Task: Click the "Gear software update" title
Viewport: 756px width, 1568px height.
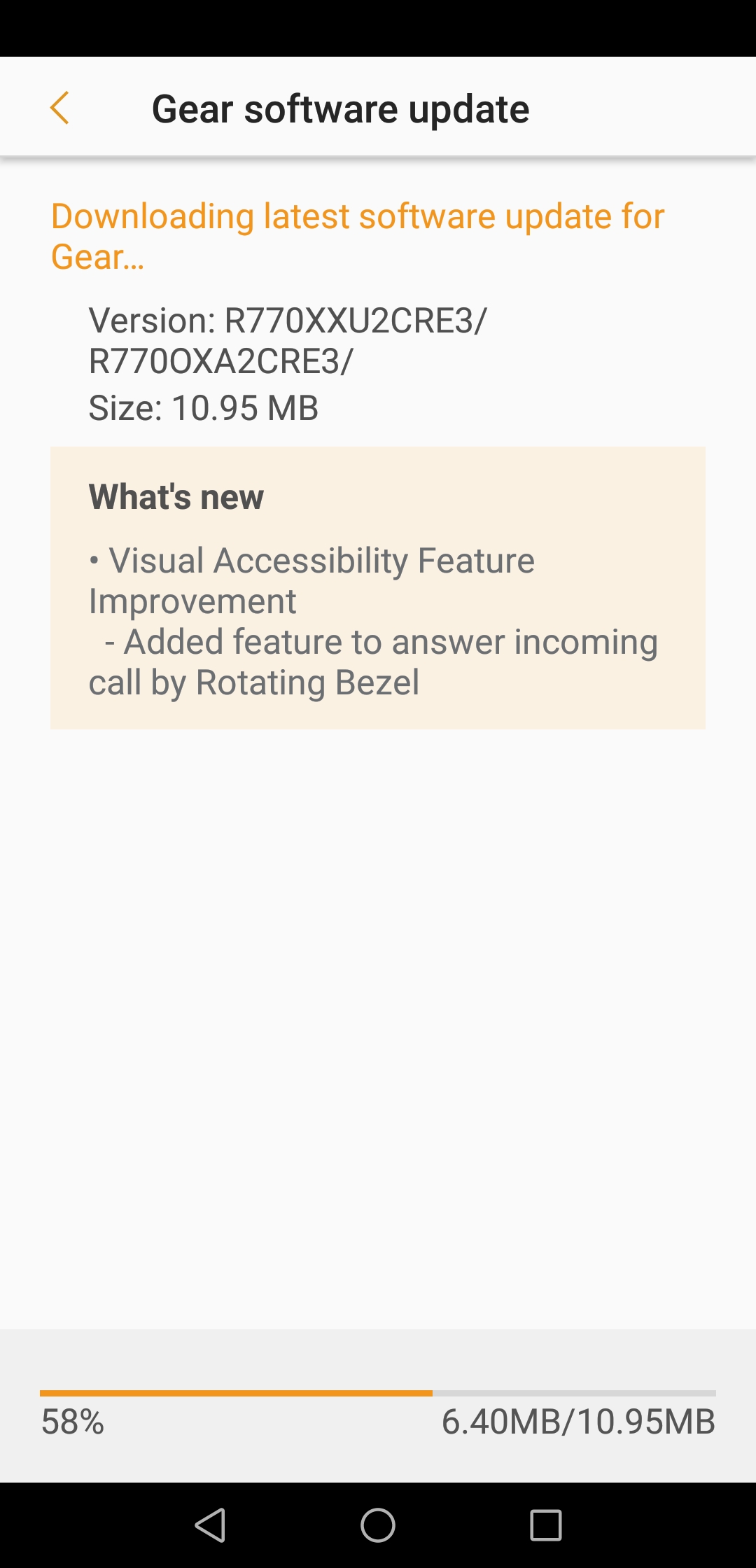Action: (340, 109)
